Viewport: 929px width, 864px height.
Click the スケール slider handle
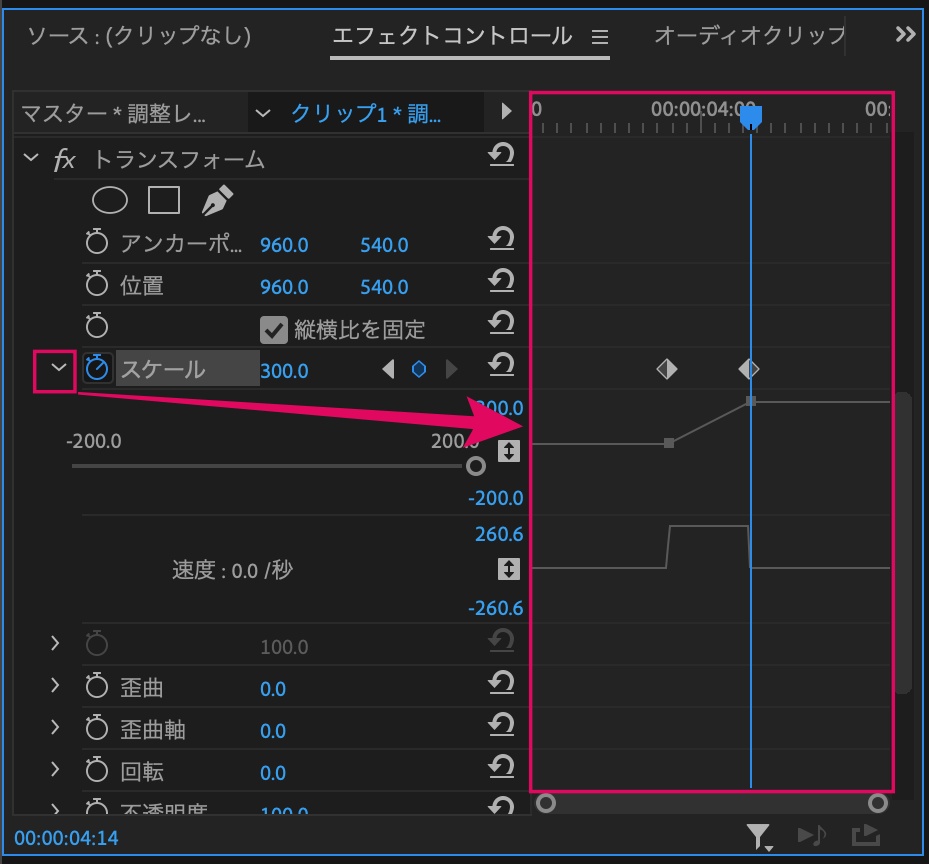click(x=476, y=466)
